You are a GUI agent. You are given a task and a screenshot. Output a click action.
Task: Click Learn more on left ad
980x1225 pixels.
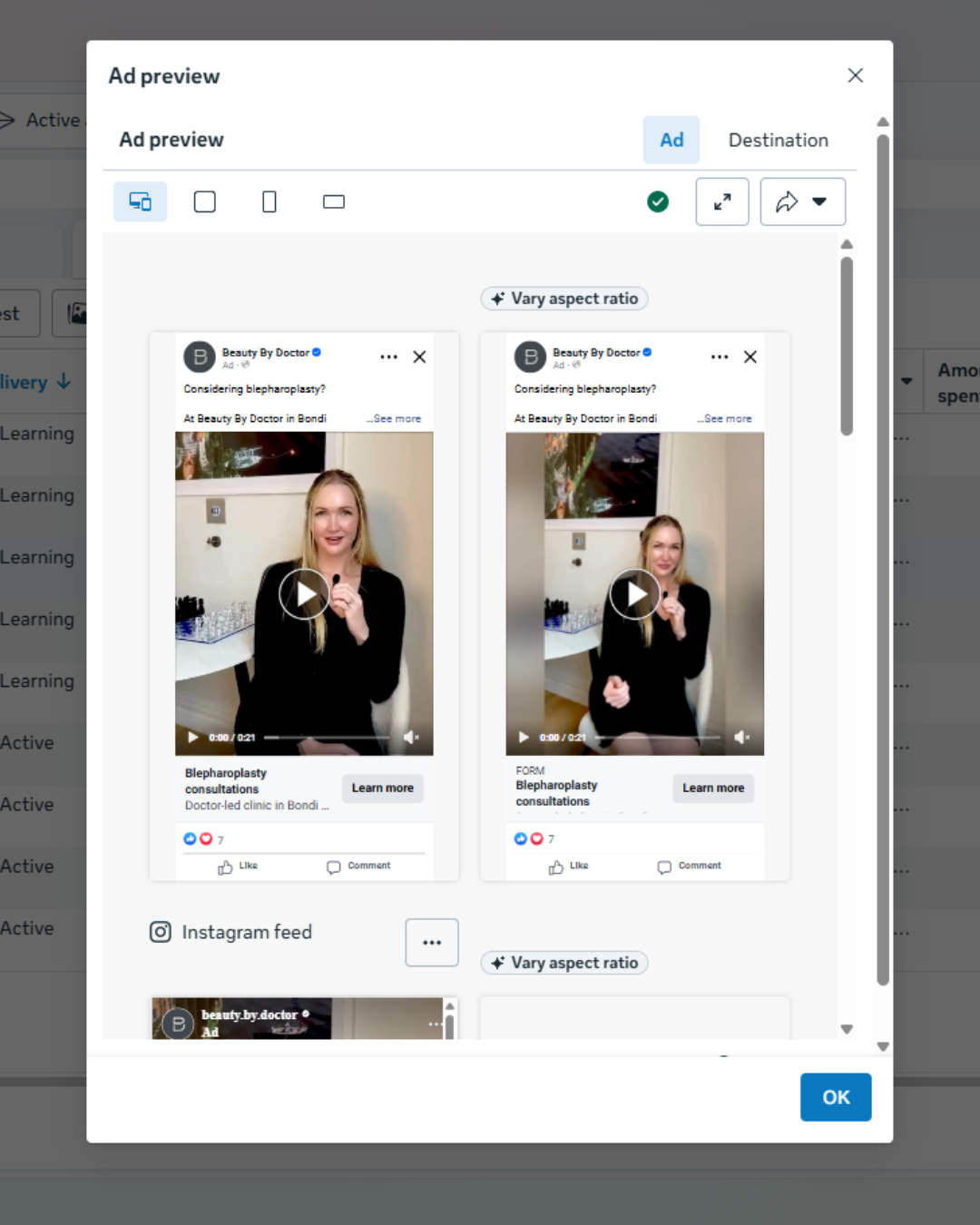point(383,788)
